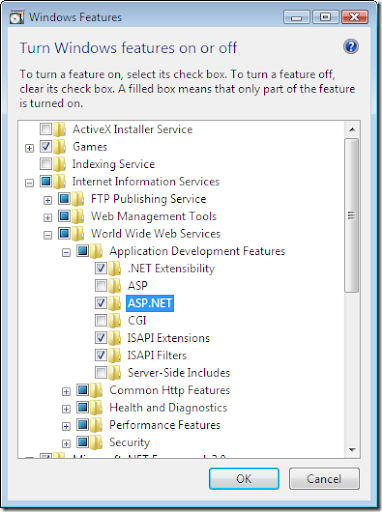
Task: Enable the Indexing Service checkbox
Action: click(x=46, y=163)
